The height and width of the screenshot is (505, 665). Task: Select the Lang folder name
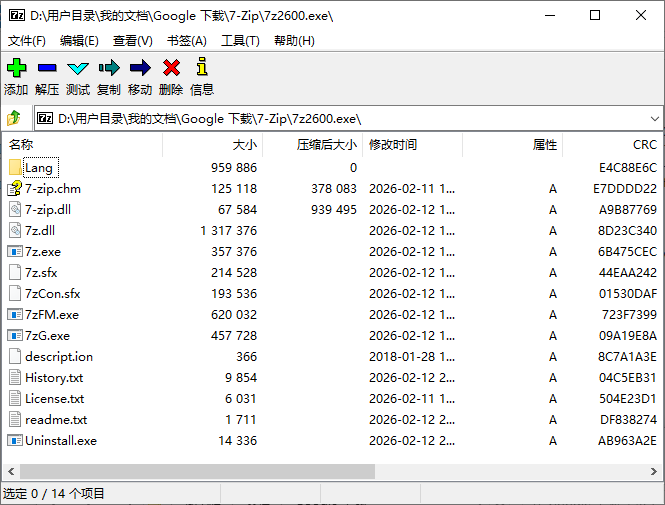[x=39, y=168]
